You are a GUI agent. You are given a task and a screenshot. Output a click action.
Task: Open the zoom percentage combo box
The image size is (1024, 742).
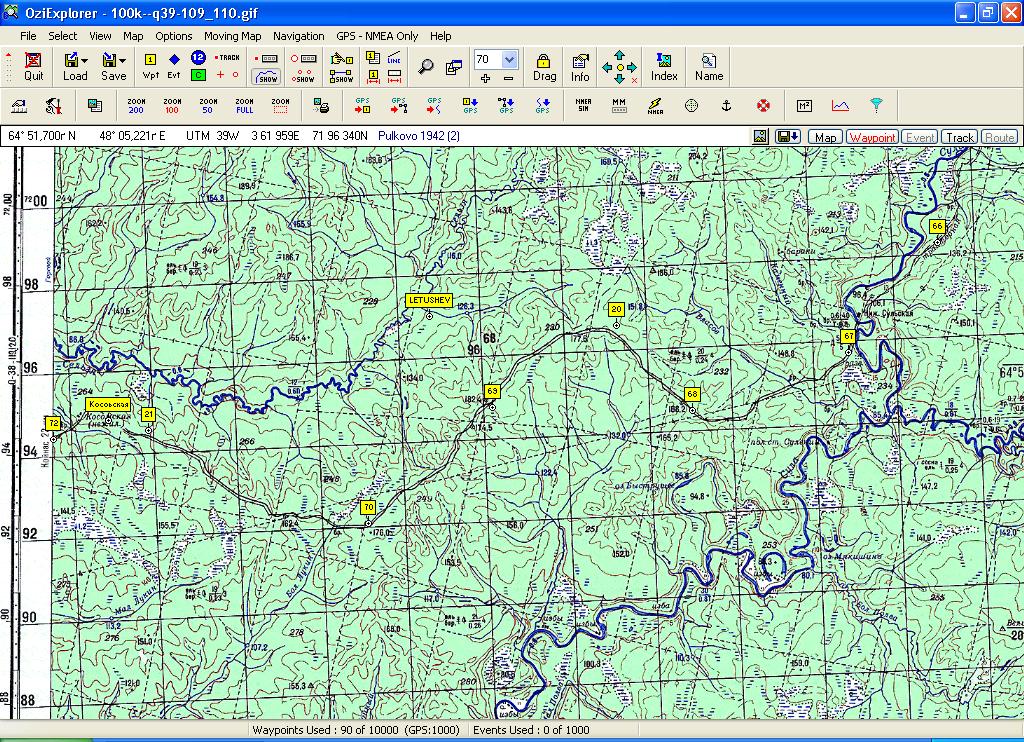tap(510, 59)
